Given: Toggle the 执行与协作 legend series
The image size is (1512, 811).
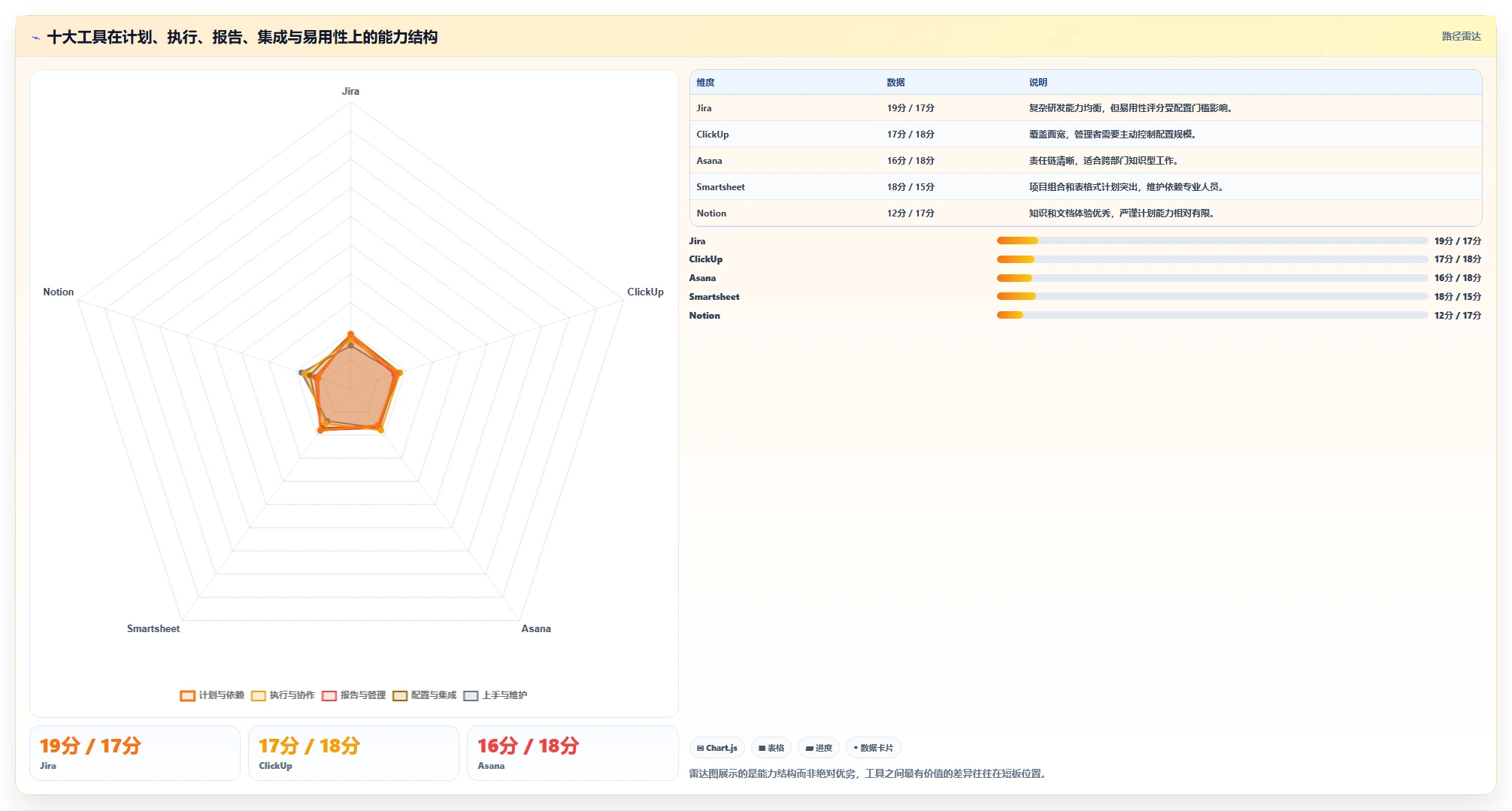Looking at the screenshot, I should tap(283, 695).
